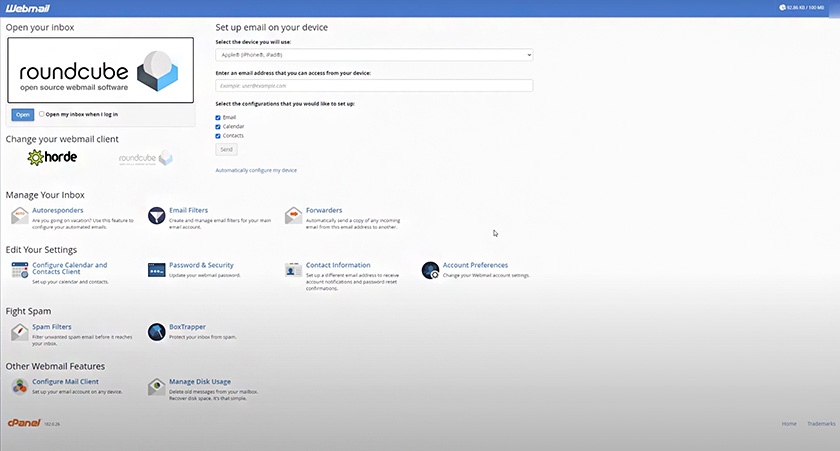The width and height of the screenshot is (840, 451).
Task: Open the Contact Information link
Action: (338, 265)
